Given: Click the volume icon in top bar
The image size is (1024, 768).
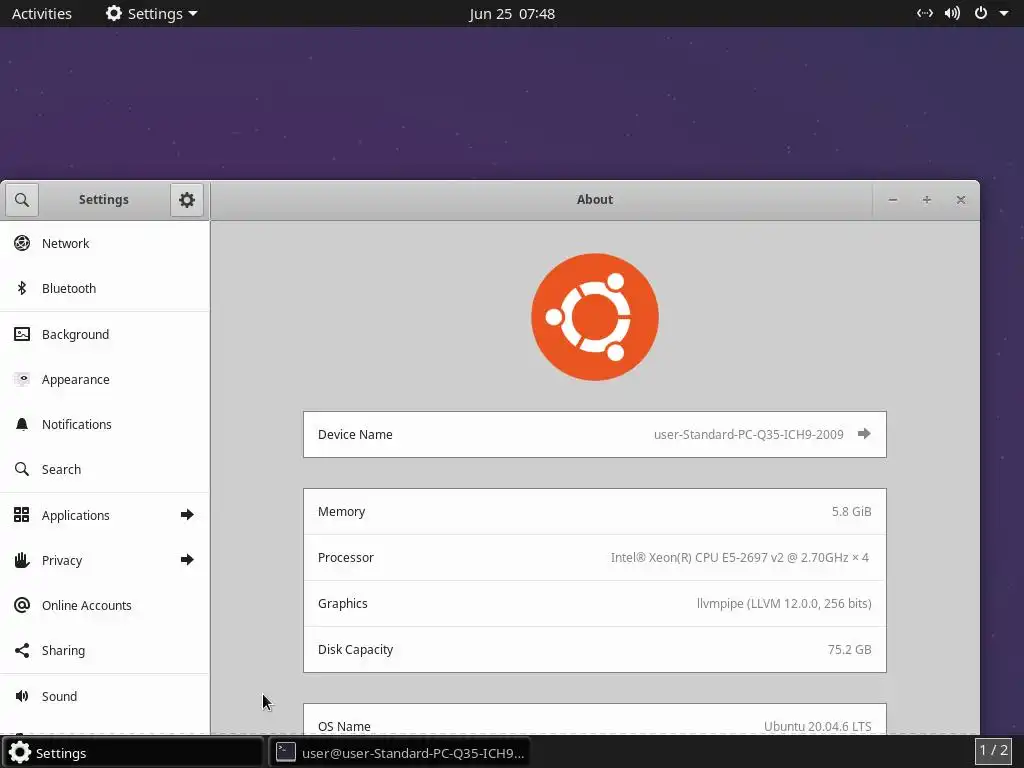Looking at the screenshot, I should [952, 13].
